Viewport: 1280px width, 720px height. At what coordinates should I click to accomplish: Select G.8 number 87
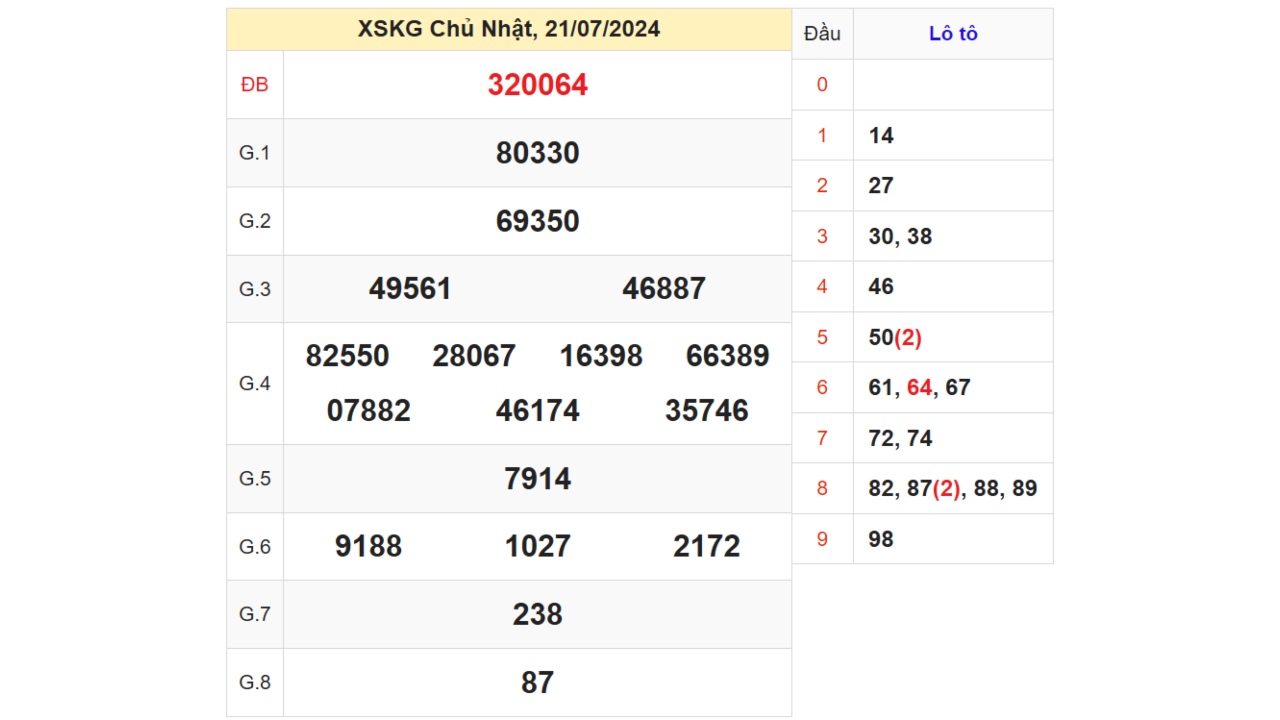(538, 682)
